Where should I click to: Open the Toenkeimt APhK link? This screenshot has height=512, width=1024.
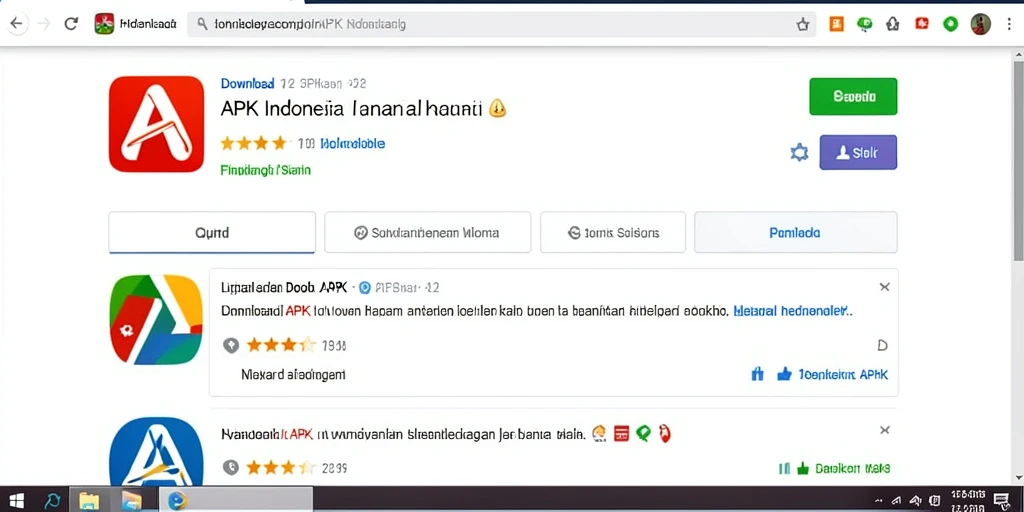click(x=843, y=375)
